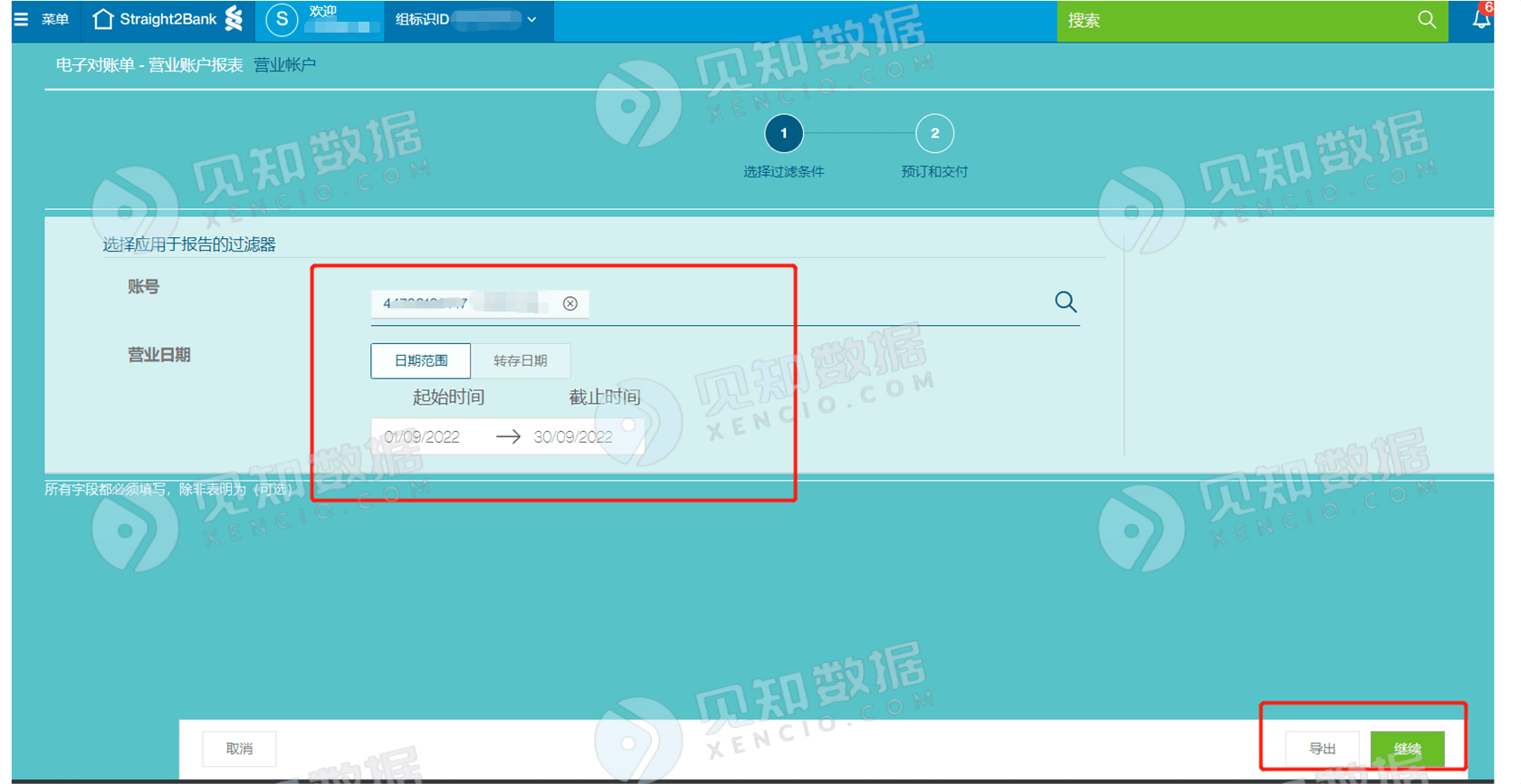Open the hamburger menu icon
Image resolution: width=1521 pixels, height=784 pixels.
click(21, 19)
